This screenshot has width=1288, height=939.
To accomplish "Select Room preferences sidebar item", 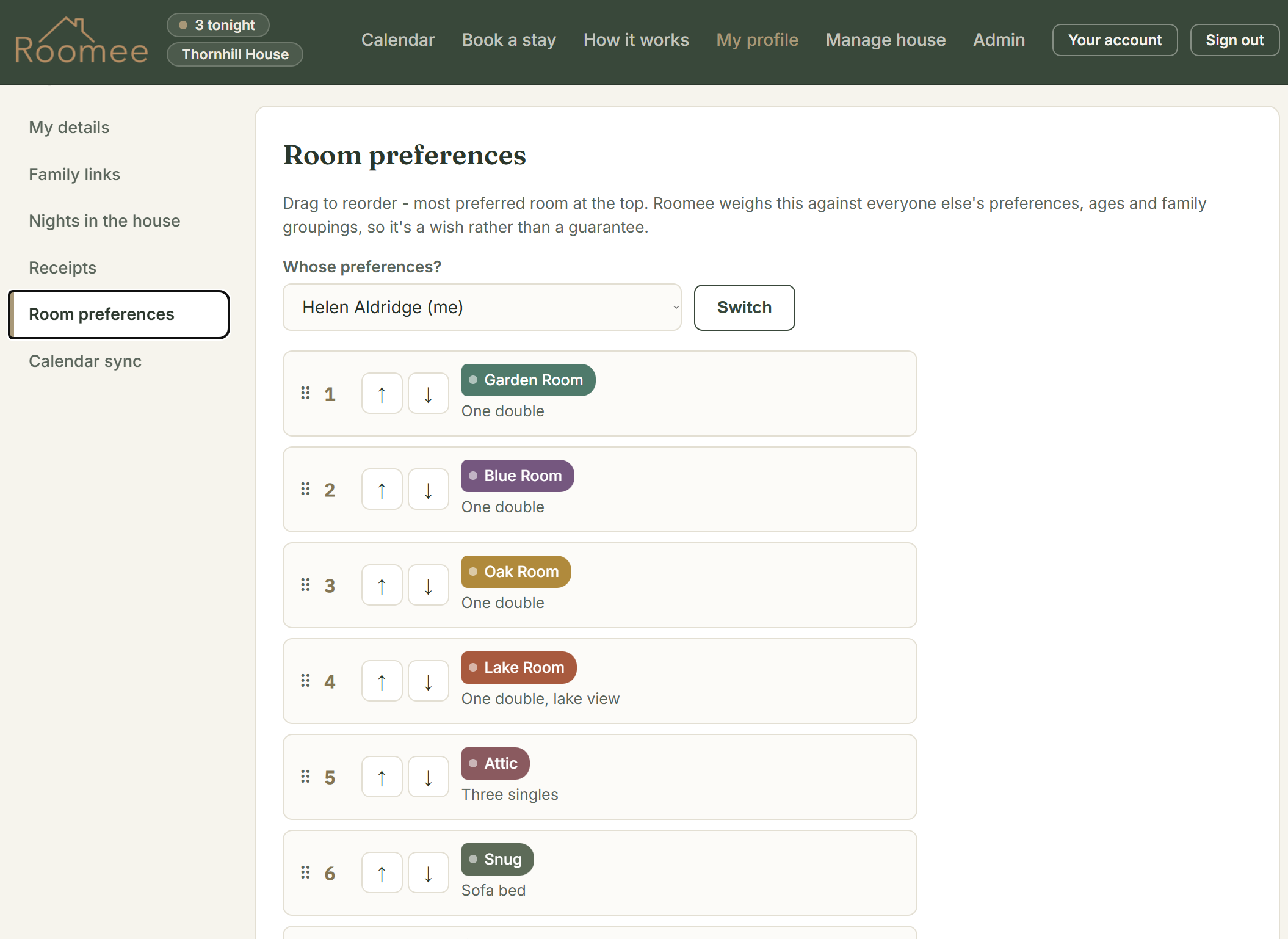I will click(119, 314).
